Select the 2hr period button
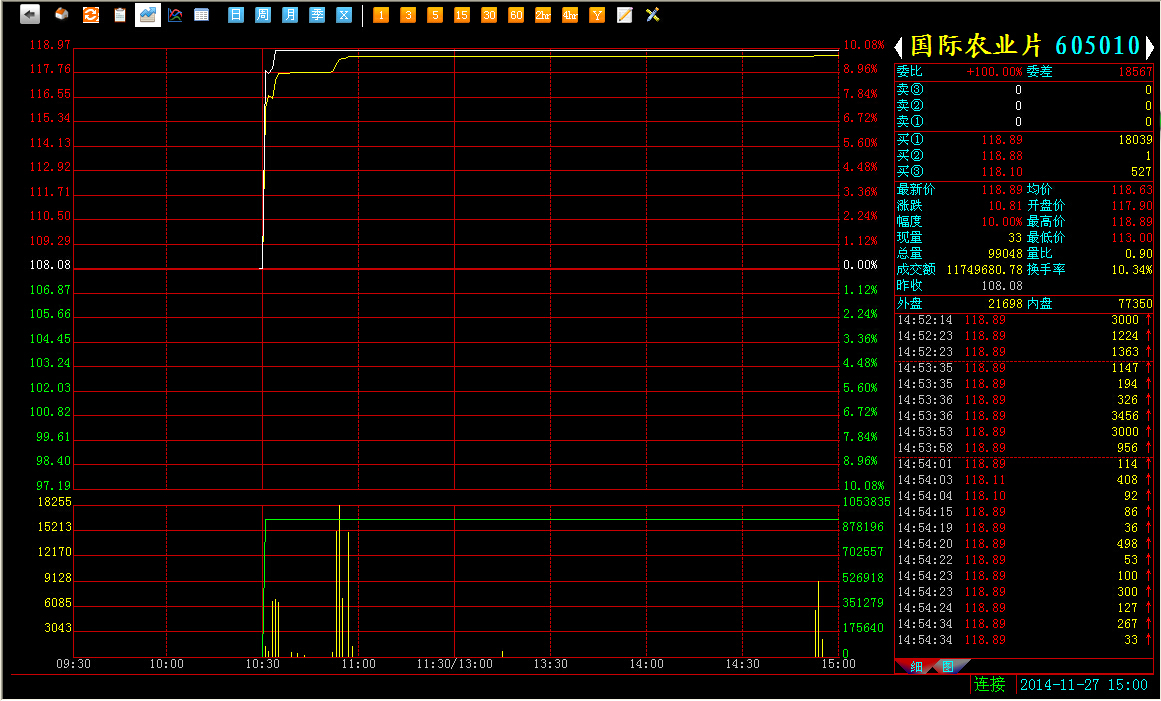 coord(543,15)
